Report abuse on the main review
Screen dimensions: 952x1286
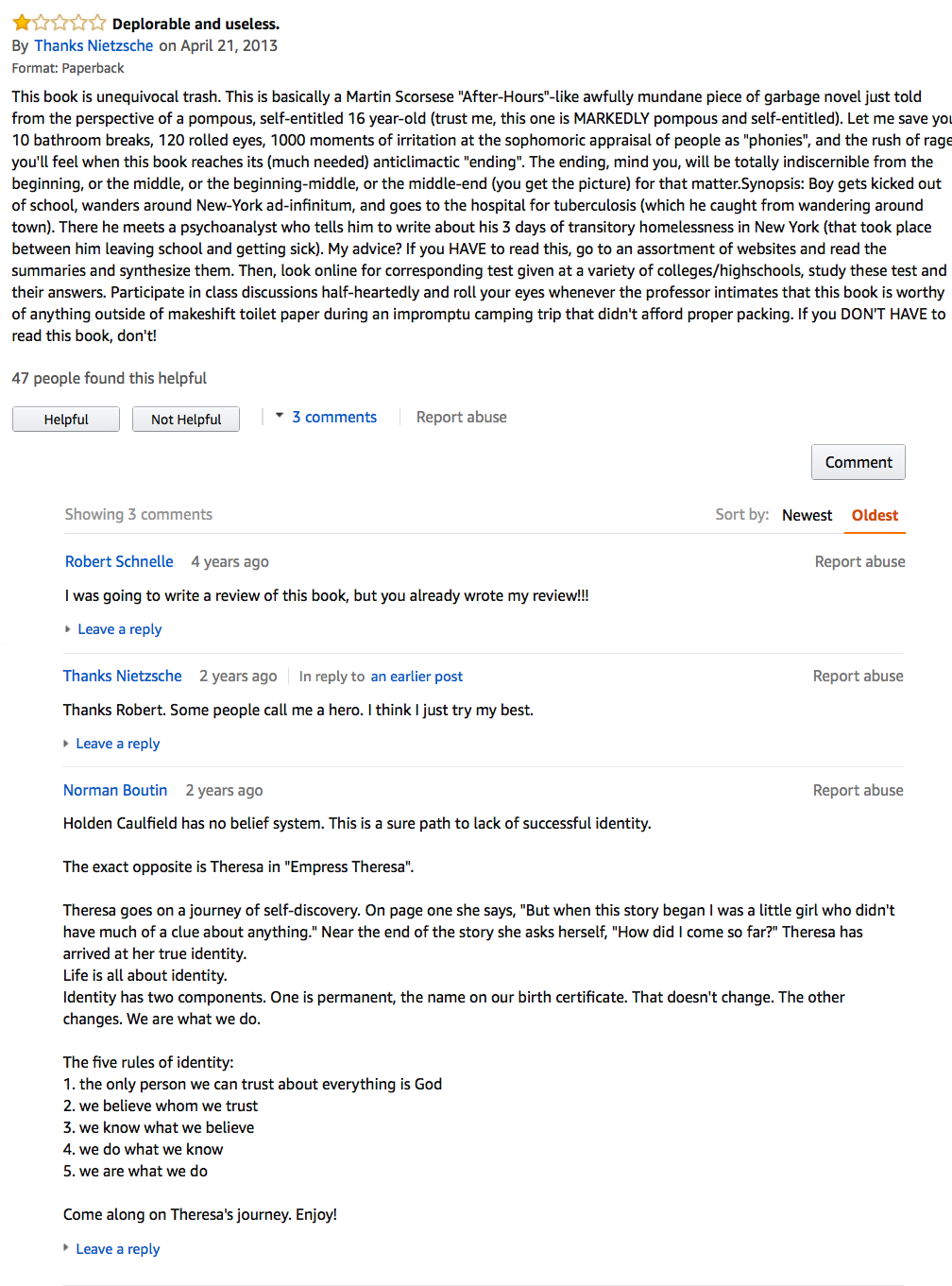click(x=462, y=417)
